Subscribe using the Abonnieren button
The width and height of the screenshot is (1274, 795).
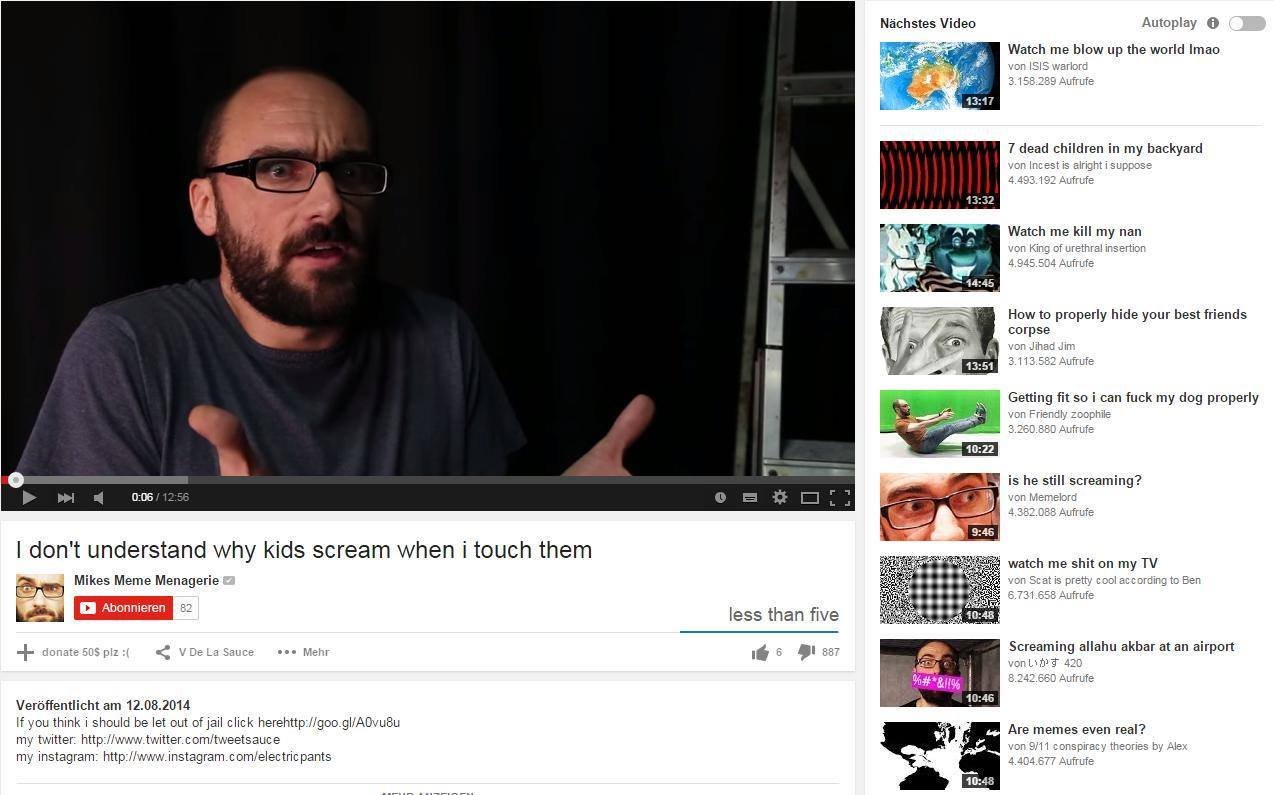pos(123,608)
